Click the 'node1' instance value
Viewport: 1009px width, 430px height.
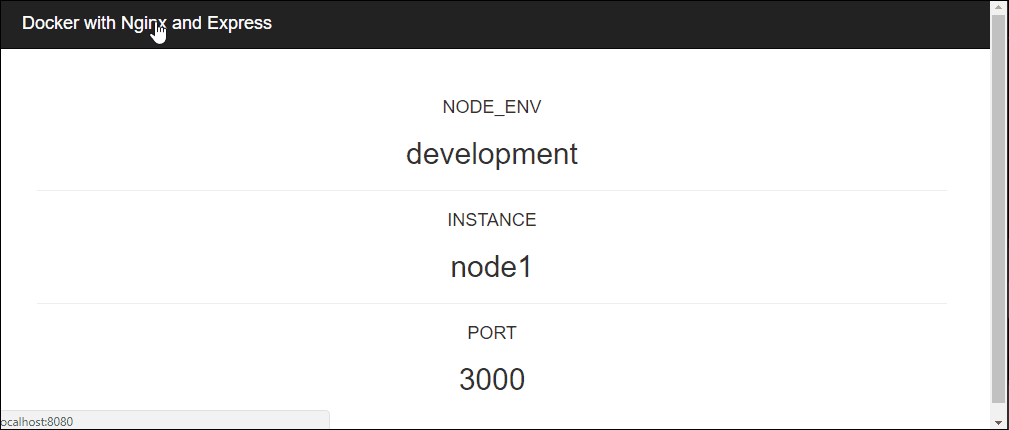[492, 266]
